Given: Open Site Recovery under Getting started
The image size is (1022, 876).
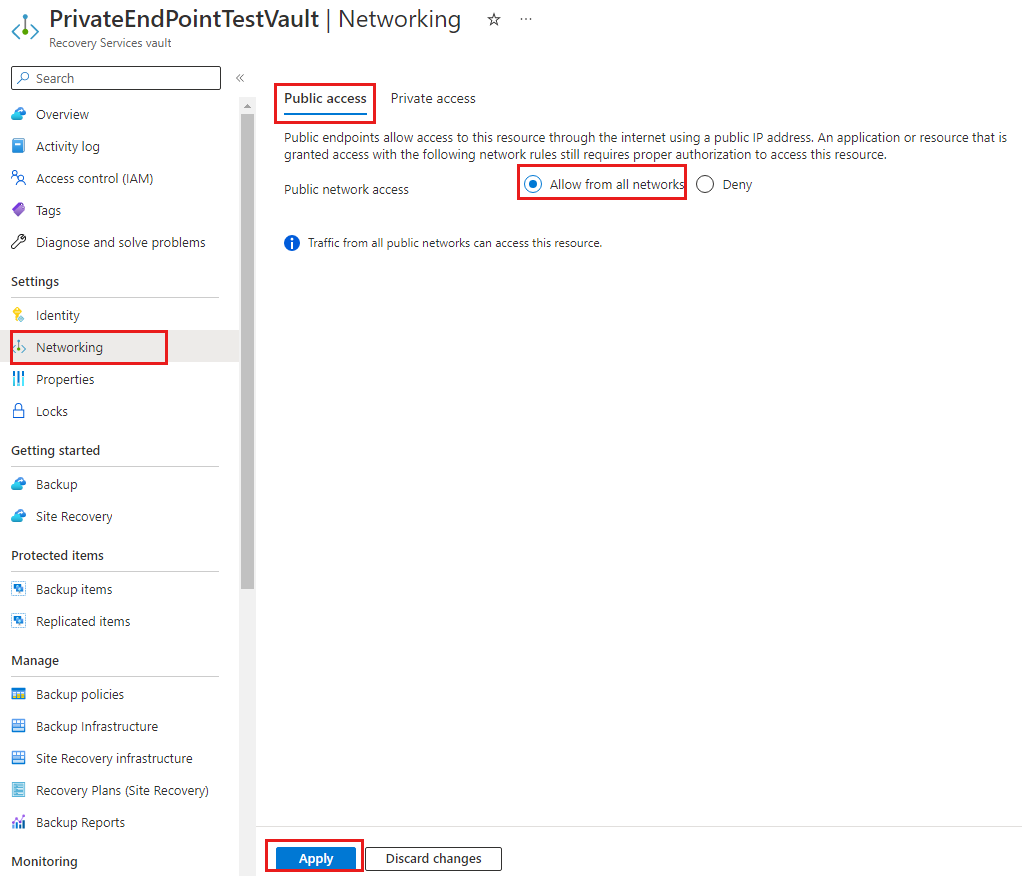Looking at the screenshot, I should (x=74, y=516).
